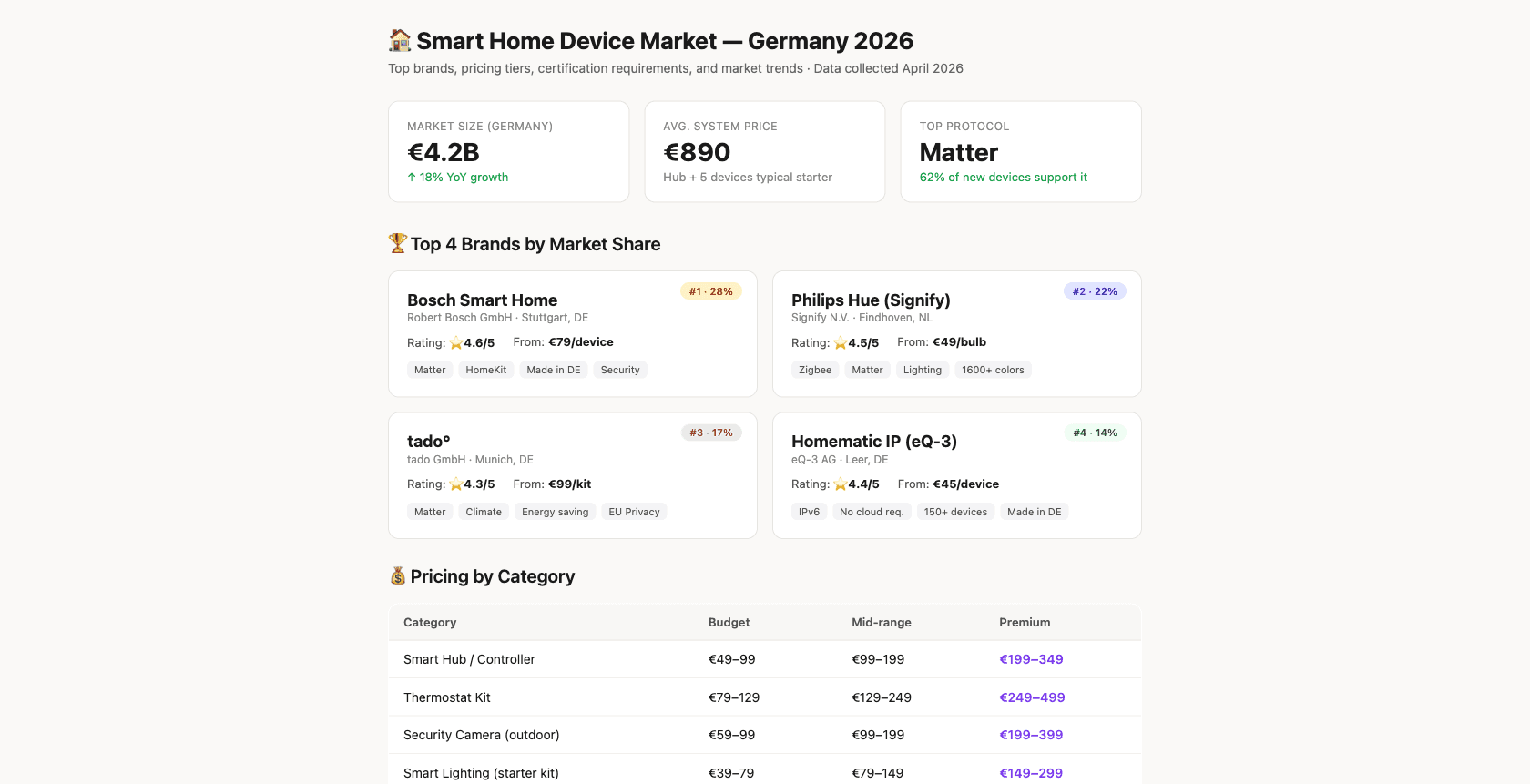Click the 1600+ colors tag
This screenshot has height=784, width=1530.
pos(994,370)
